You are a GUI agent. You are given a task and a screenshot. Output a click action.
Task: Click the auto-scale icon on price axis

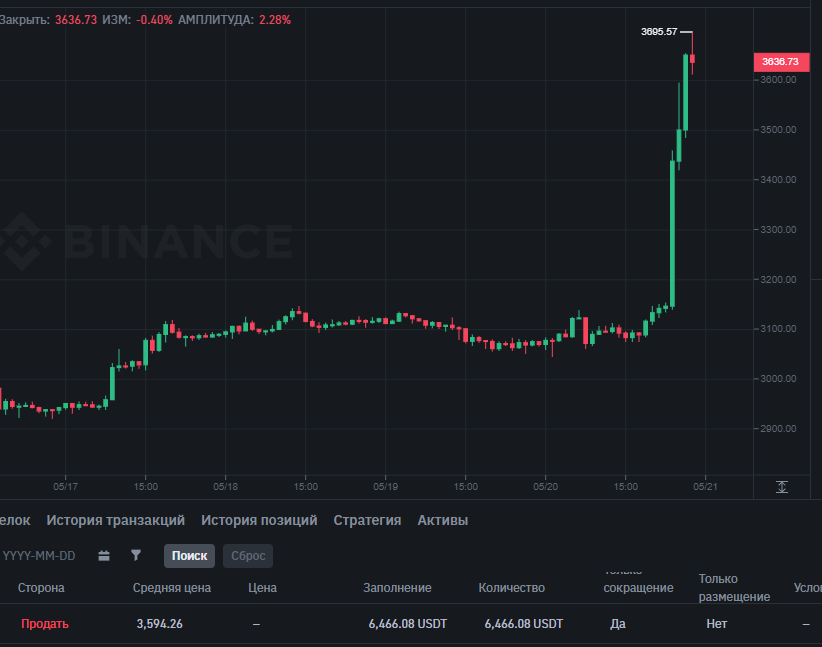782,487
